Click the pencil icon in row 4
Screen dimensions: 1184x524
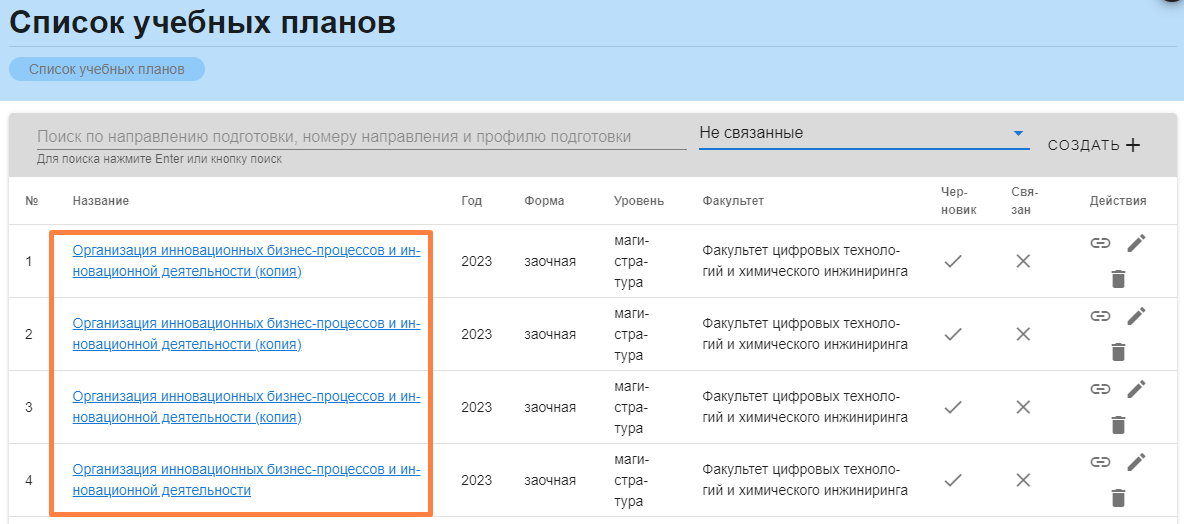[1135, 462]
